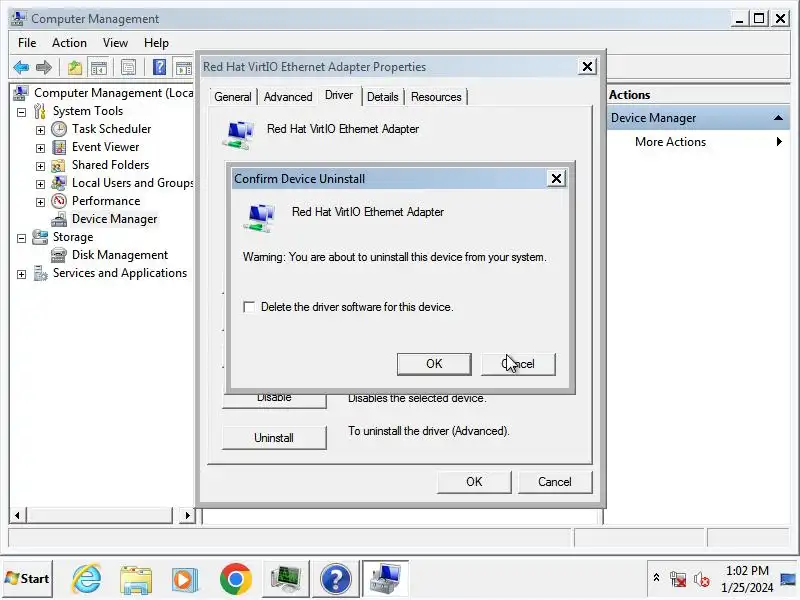The image size is (800, 600).
Task: Collapse the System Tools tree node
Action: click(21, 112)
